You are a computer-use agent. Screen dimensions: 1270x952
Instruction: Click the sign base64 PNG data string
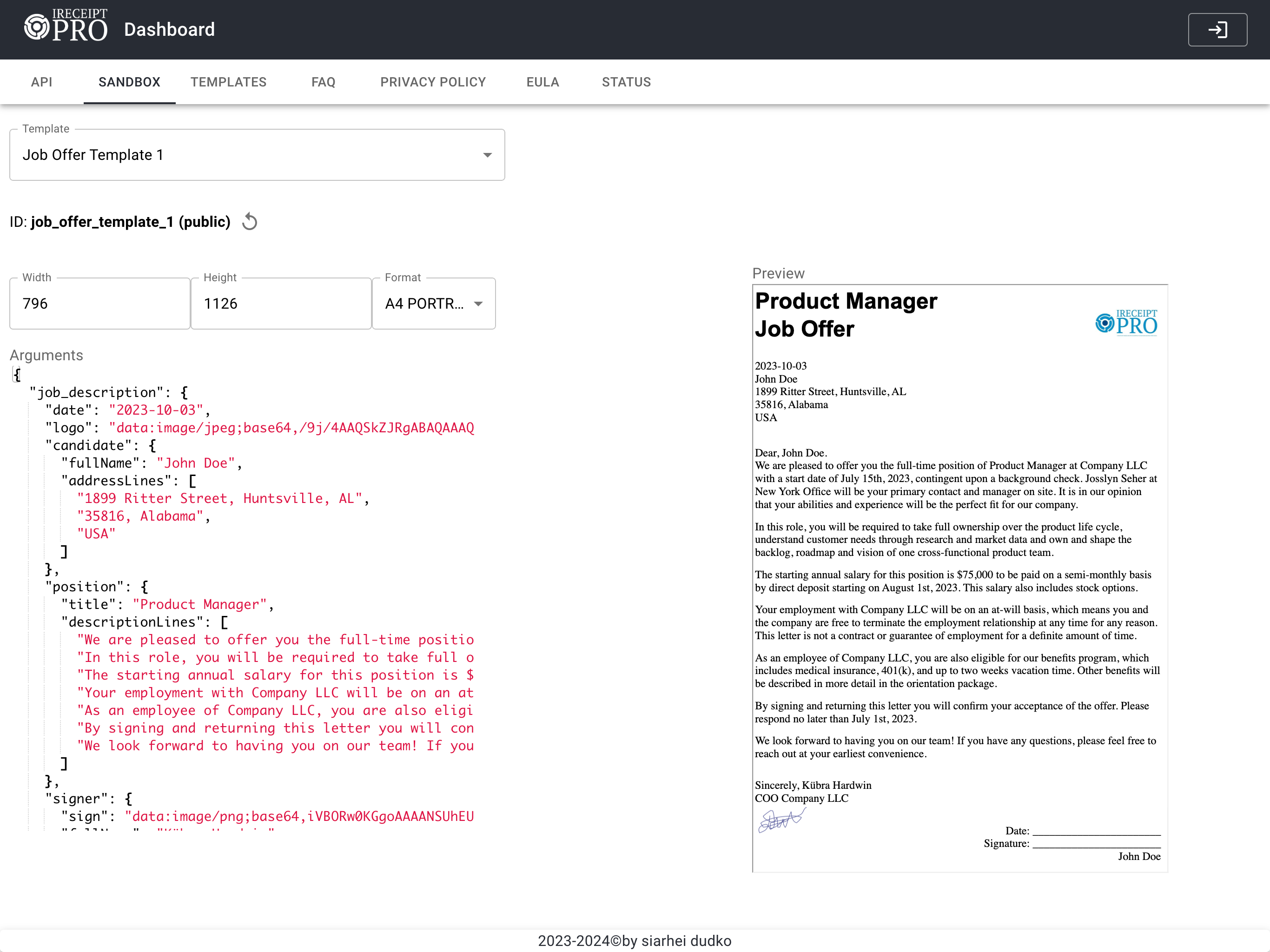click(x=300, y=816)
